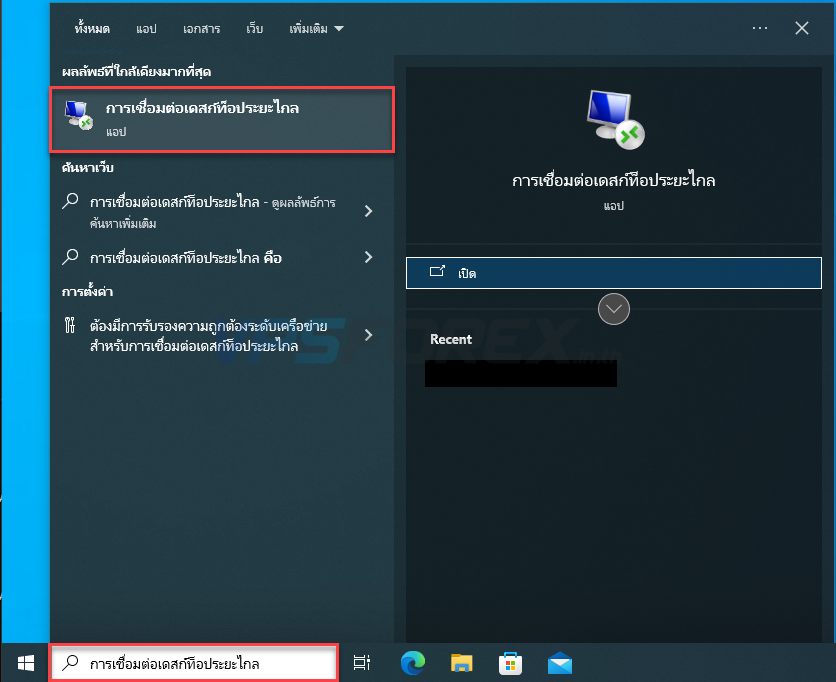This screenshot has height=682, width=836.
Task: Click the Task View icon
Action: [362, 663]
